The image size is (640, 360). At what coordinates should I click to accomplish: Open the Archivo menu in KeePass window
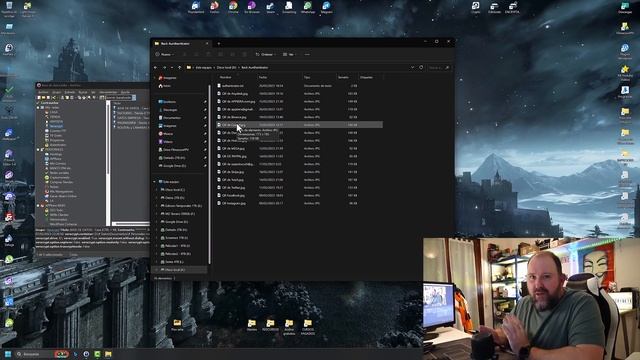[43, 92]
